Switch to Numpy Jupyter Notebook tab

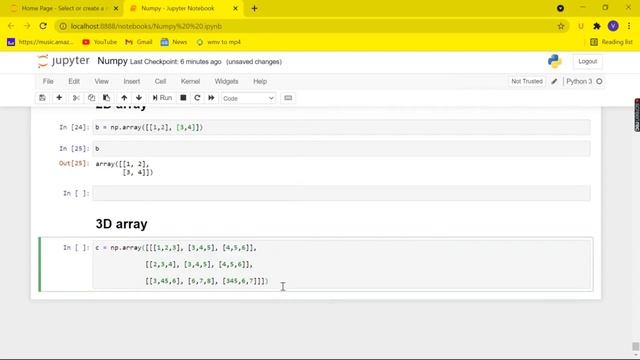(178, 9)
